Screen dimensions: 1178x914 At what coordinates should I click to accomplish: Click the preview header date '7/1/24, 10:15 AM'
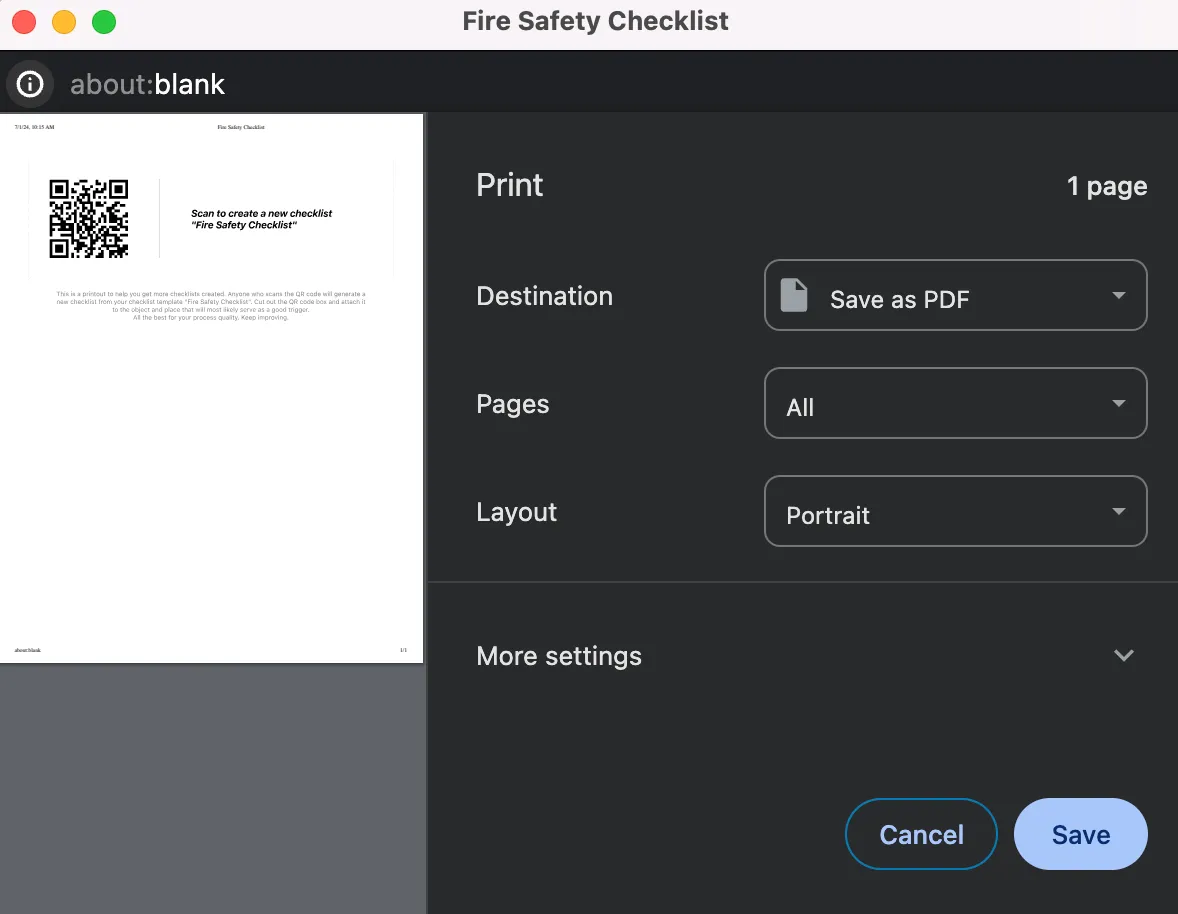tap(35, 127)
